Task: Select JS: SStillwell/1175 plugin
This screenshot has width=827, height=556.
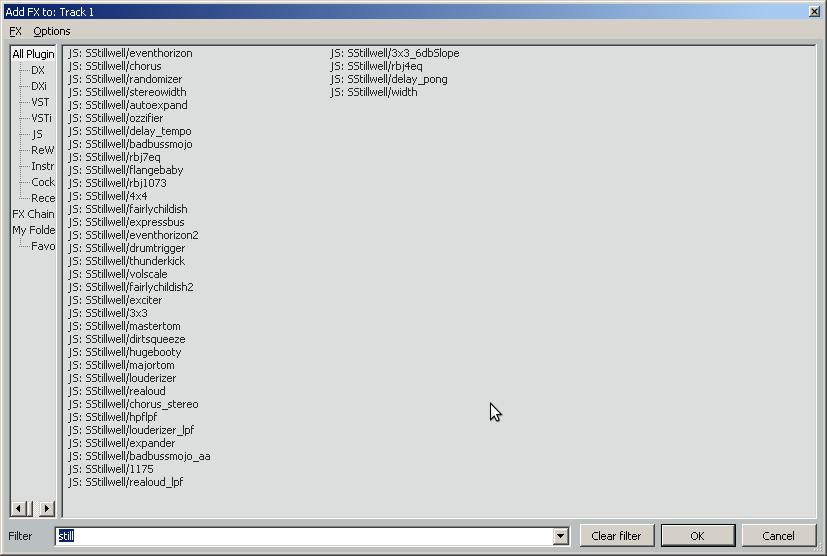Action: 111,469
